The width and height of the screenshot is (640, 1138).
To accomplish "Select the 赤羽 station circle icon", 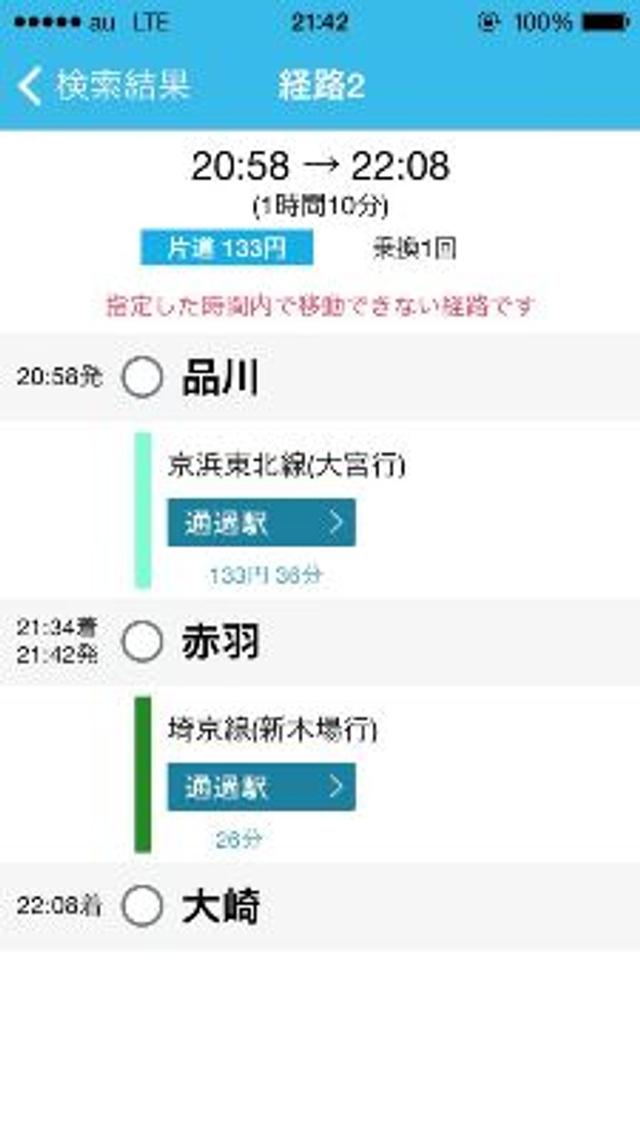I will [x=140, y=641].
